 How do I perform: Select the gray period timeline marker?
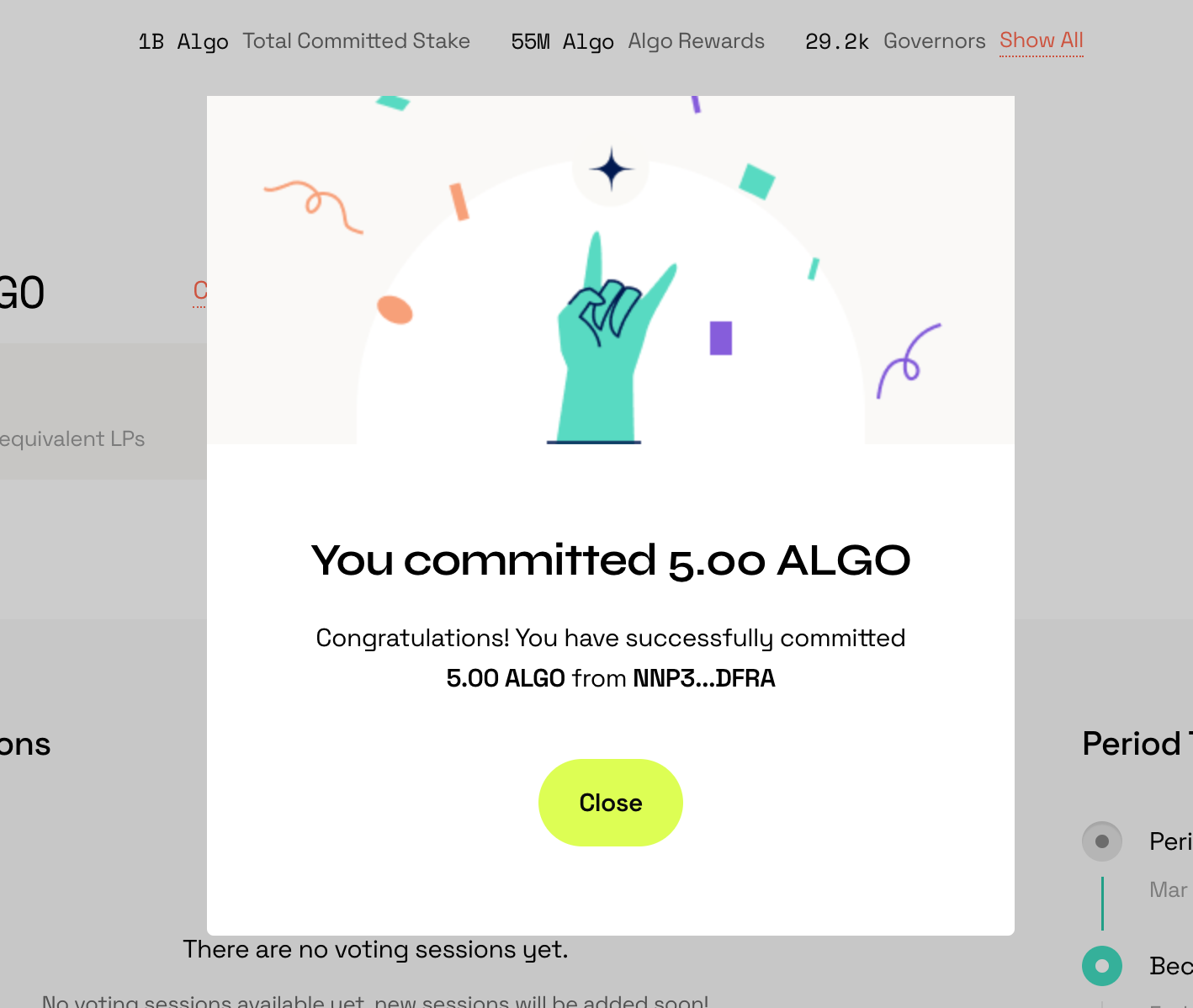tap(1101, 841)
